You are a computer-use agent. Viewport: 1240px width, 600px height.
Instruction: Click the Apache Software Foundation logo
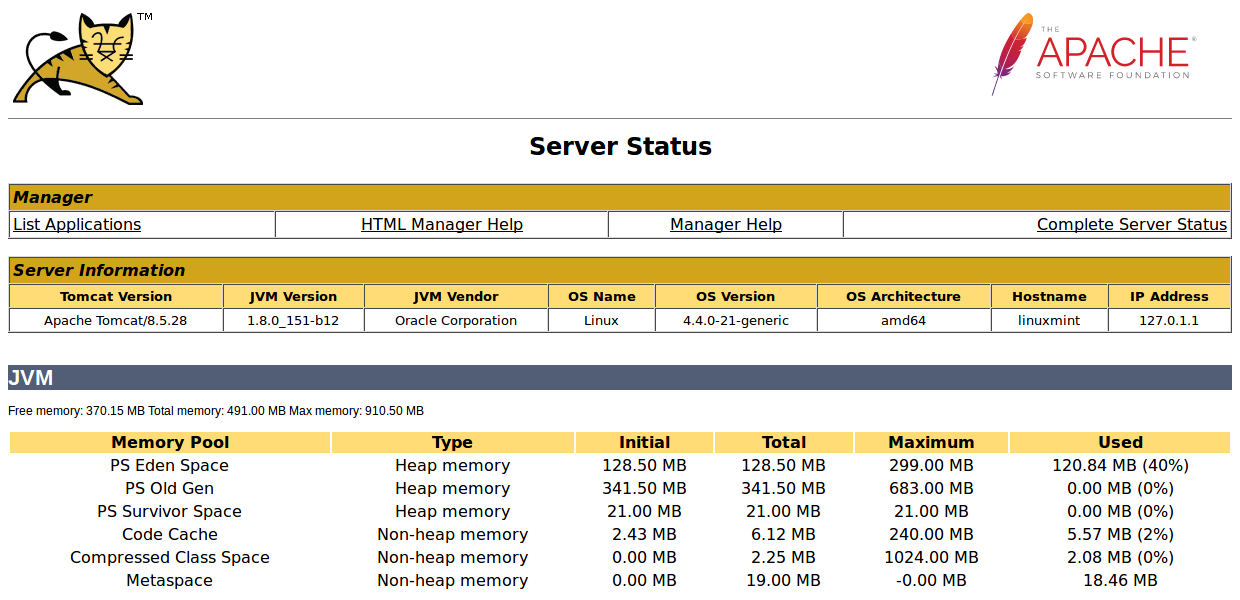pos(1093,54)
